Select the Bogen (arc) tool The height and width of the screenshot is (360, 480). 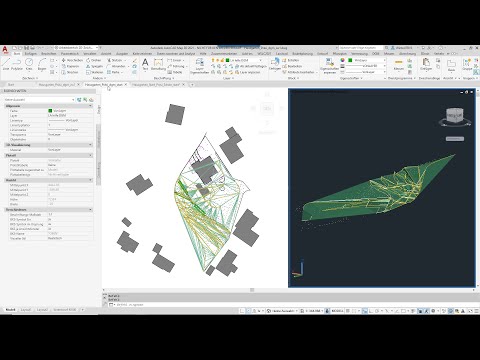coord(42,64)
